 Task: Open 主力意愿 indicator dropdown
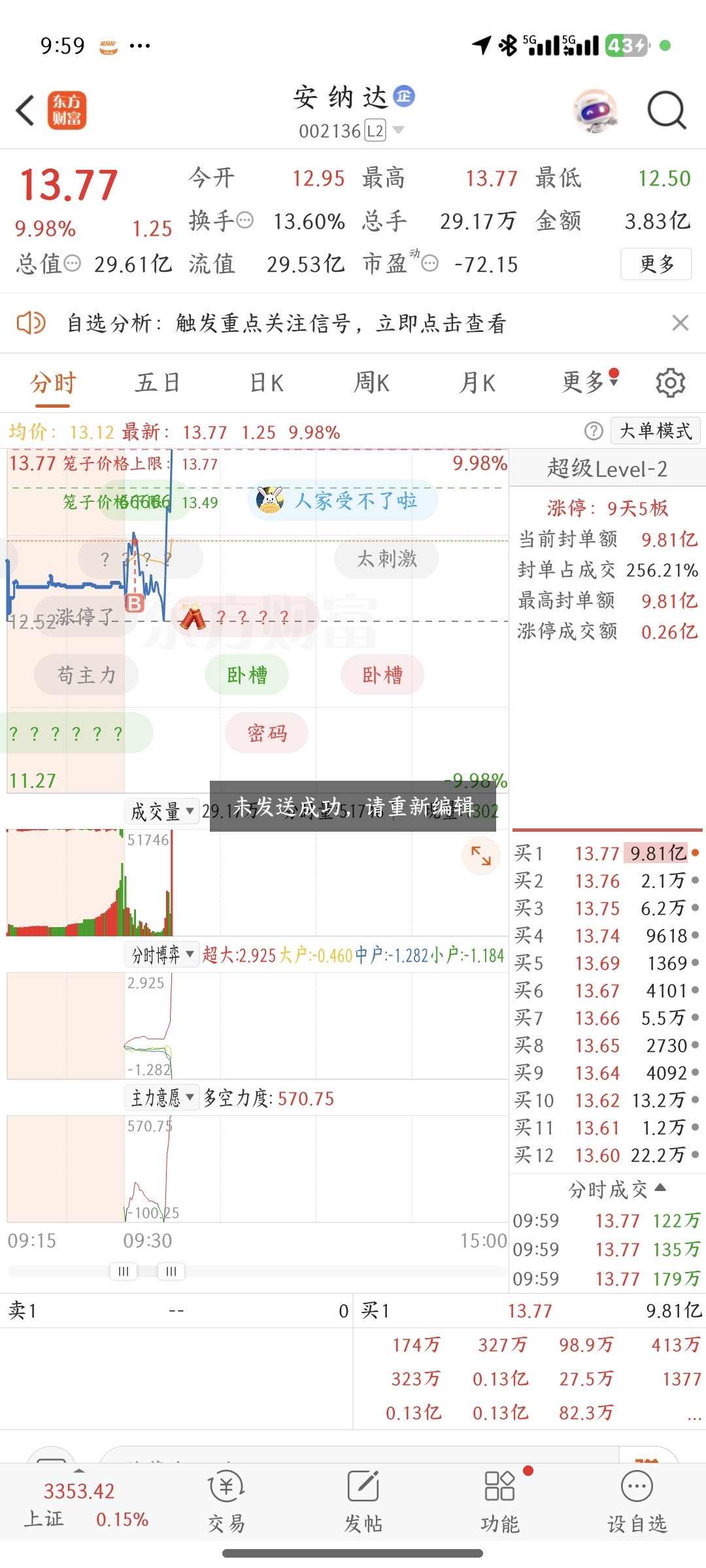pyautogui.click(x=162, y=1098)
